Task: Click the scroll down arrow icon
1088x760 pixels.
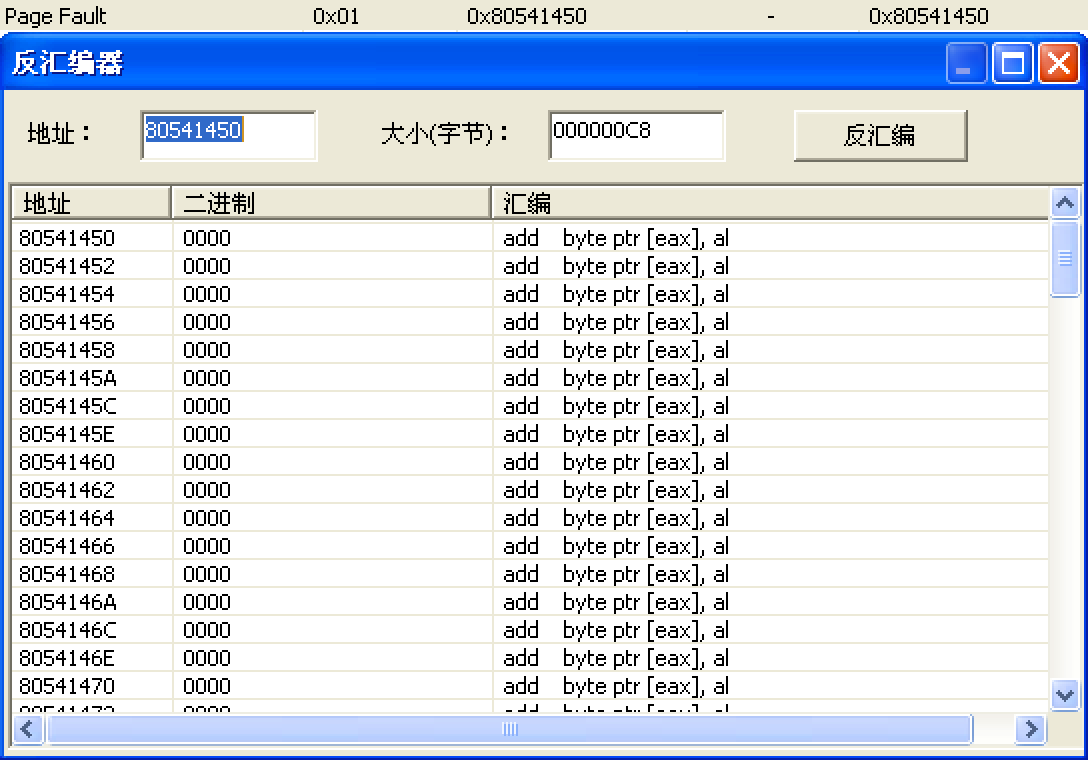Action: [x=1064, y=696]
